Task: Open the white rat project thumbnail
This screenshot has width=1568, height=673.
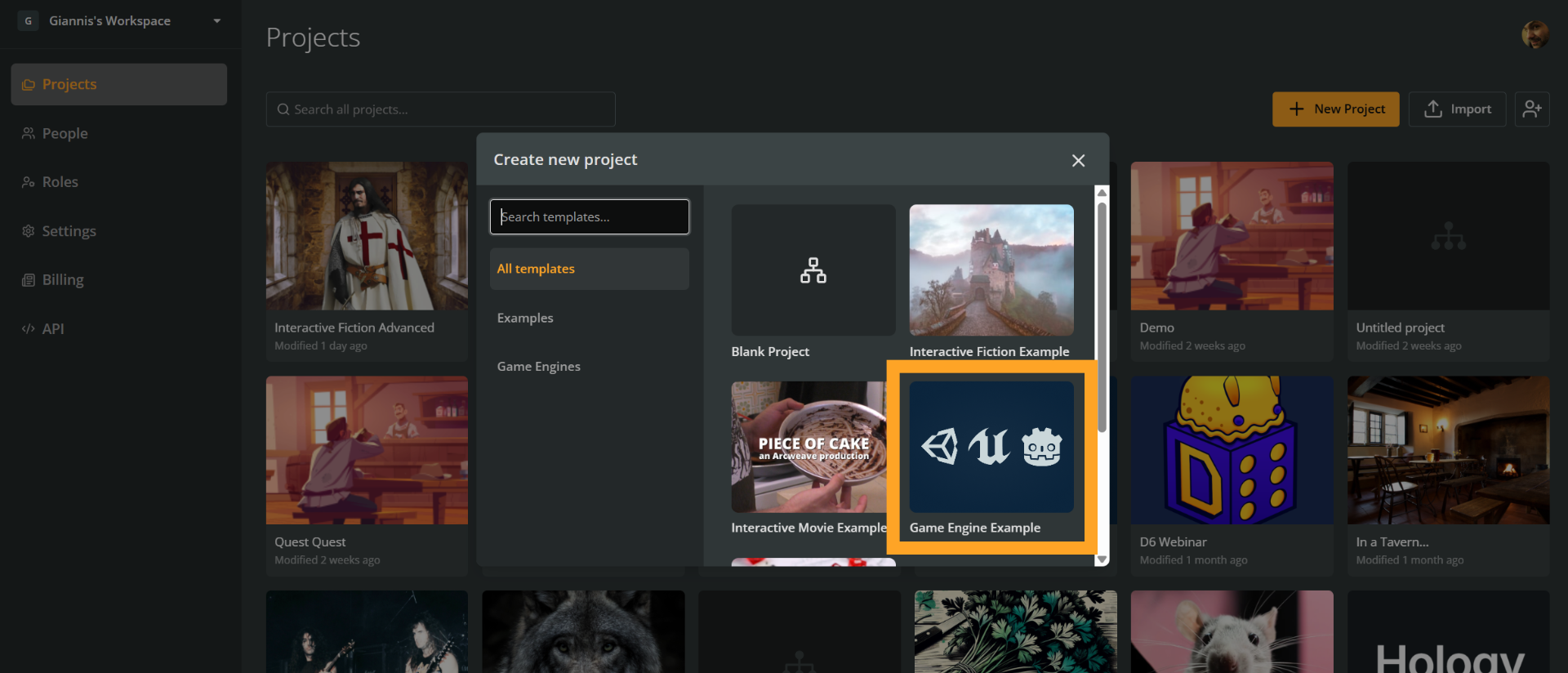Action: [1232, 632]
